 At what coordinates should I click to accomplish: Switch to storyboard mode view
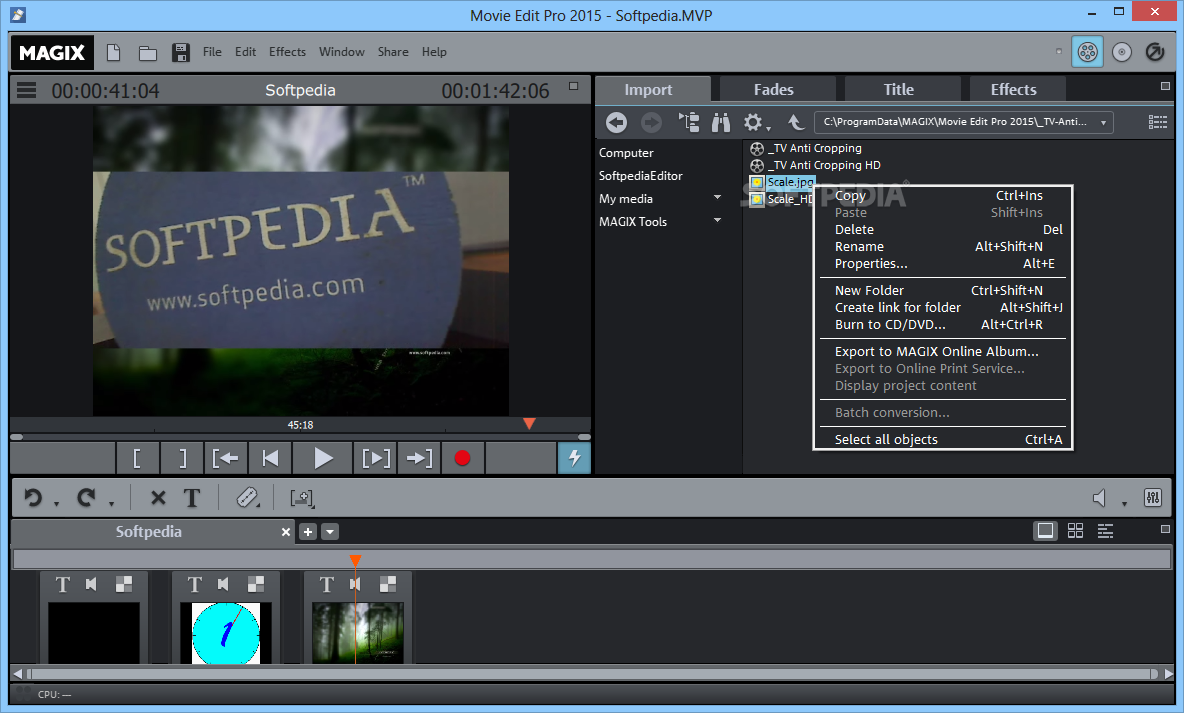click(1046, 531)
